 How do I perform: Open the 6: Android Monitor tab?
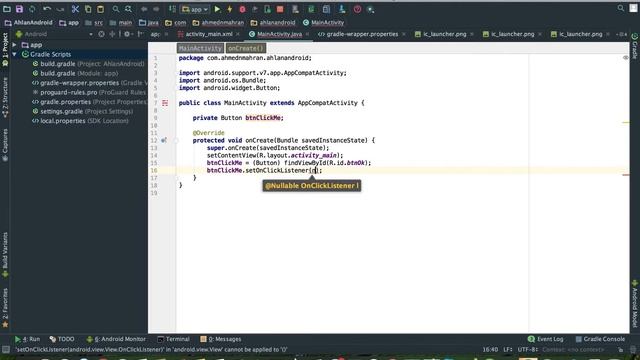click(116, 339)
